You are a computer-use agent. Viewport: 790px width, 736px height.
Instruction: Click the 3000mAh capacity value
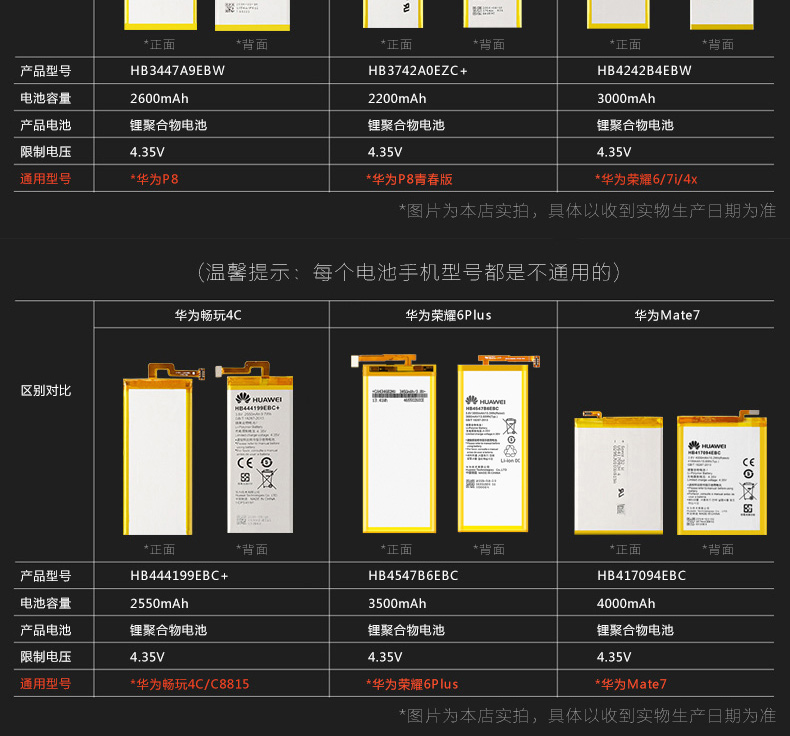pyautogui.click(x=626, y=98)
